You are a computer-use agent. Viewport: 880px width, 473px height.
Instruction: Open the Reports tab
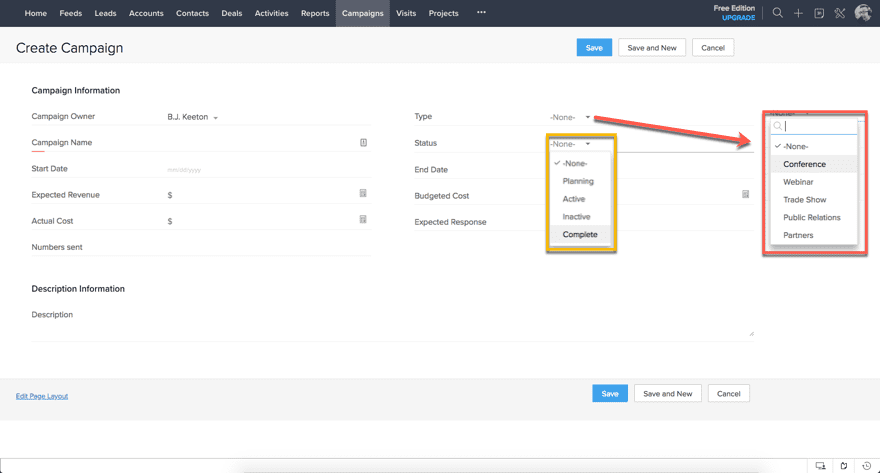click(x=315, y=13)
